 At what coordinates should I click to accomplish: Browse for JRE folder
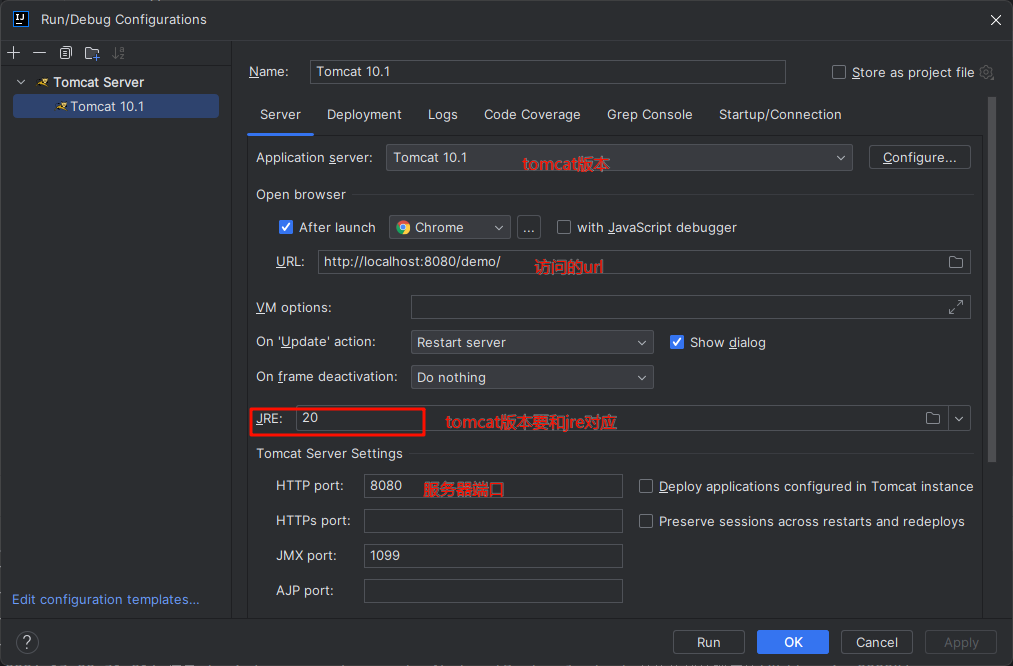click(x=932, y=419)
